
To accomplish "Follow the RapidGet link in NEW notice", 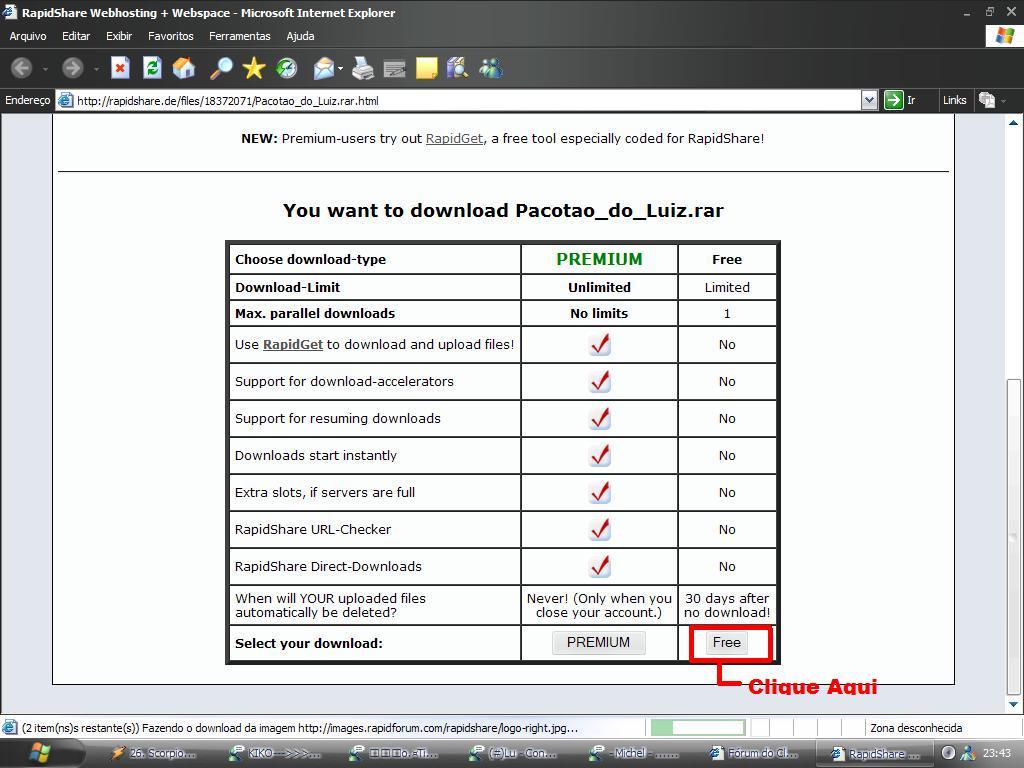I will pos(455,138).
